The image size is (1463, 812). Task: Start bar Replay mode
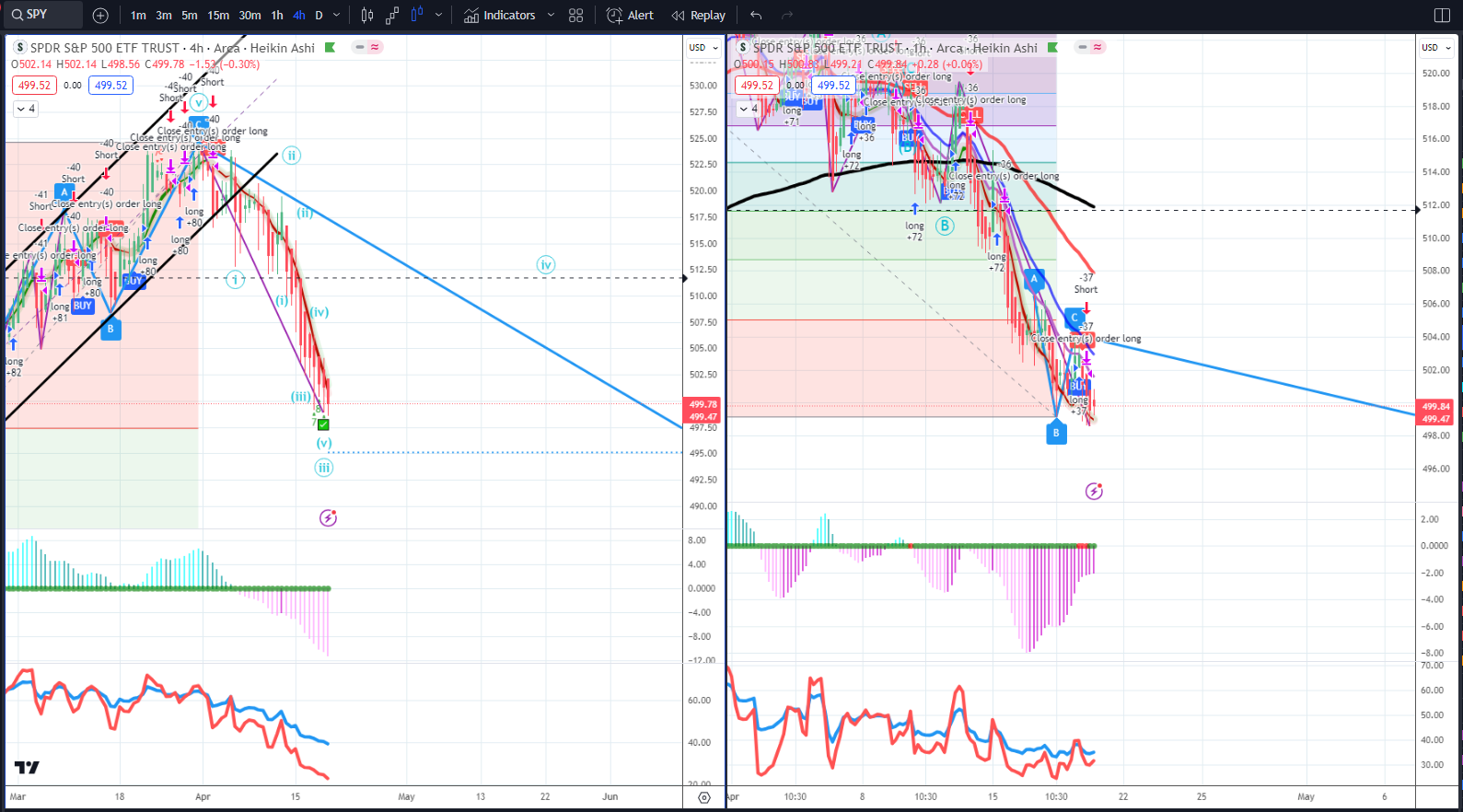click(699, 16)
